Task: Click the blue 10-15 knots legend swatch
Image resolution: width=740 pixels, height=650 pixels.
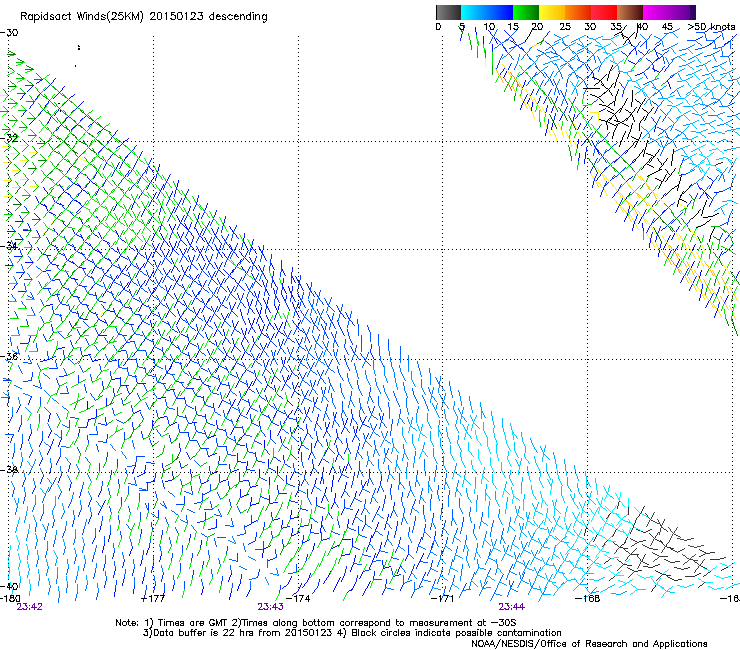Action: 500,12
